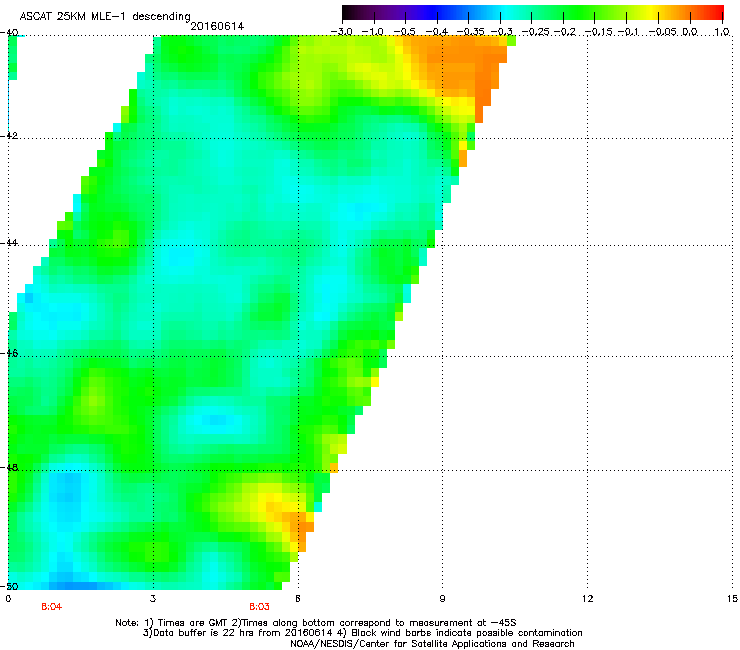Click the longitude label '3'
The width and height of the screenshot is (740, 650).
coord(153,599)
